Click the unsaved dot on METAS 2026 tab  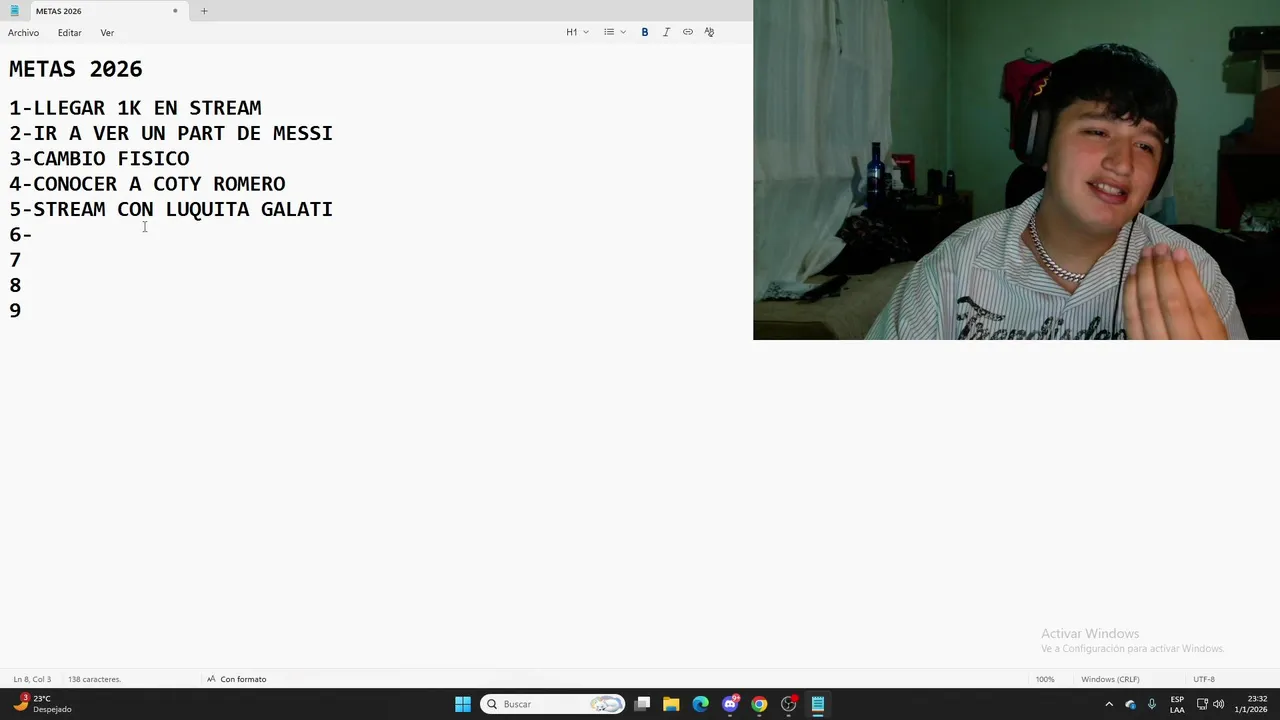click(175, 11)
